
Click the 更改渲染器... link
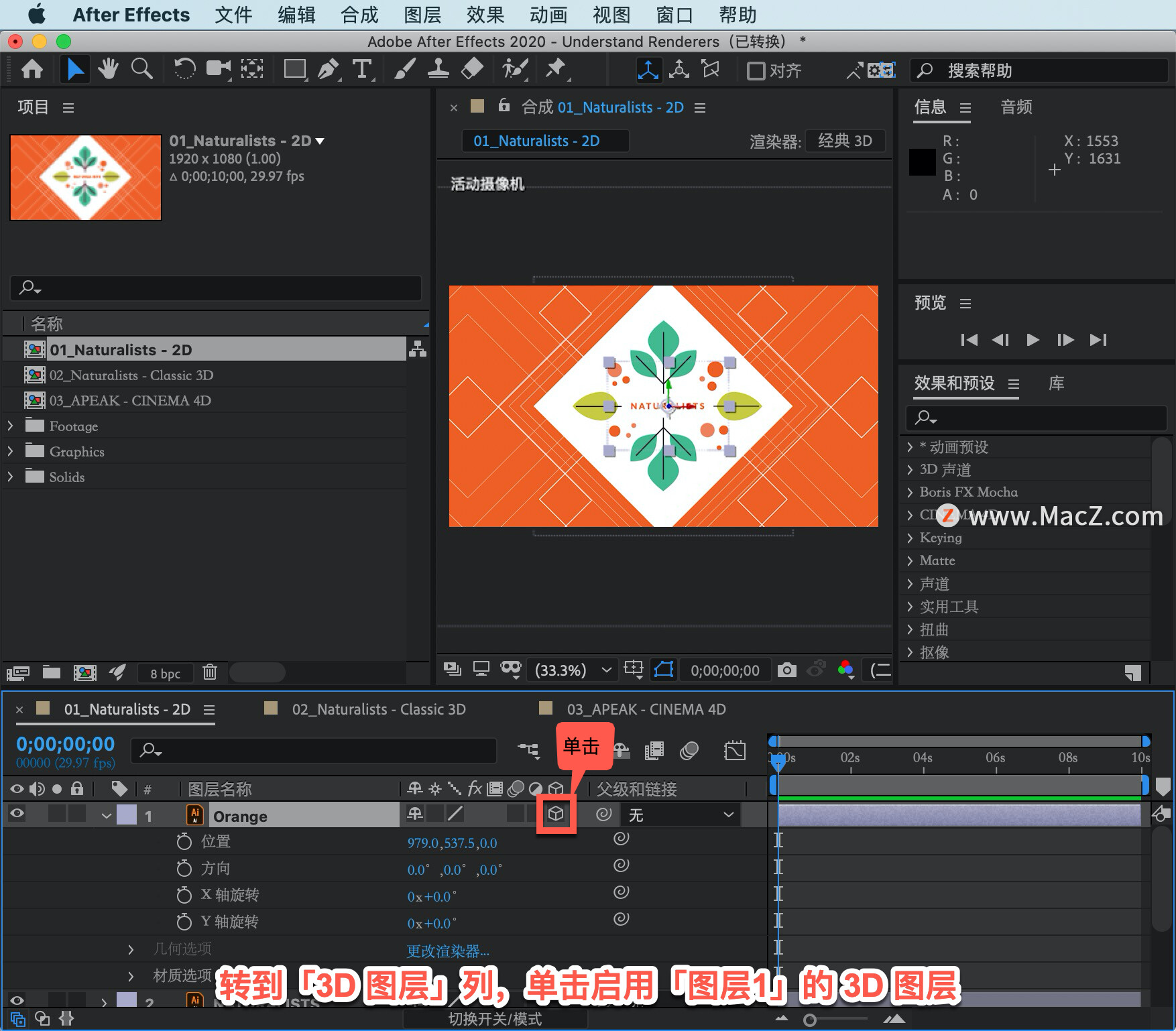[x=448, y=951]
